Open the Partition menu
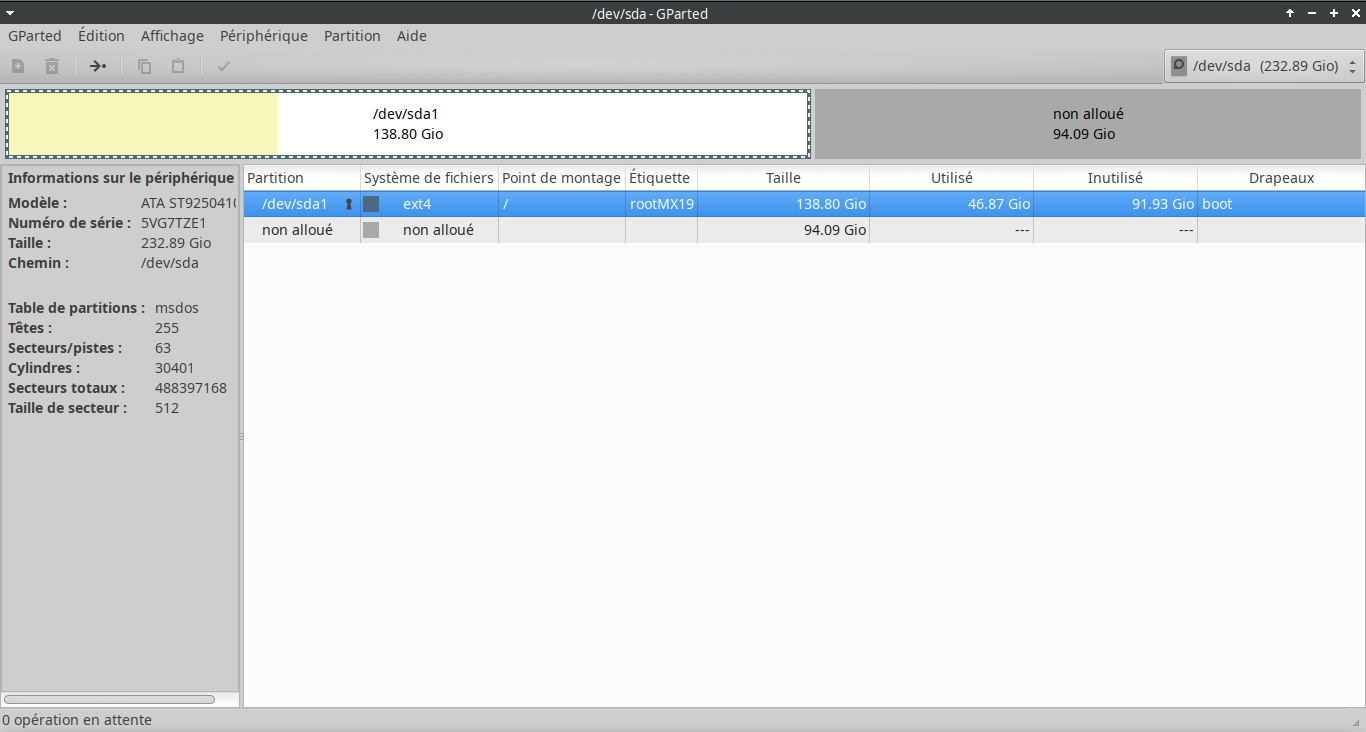This screenshot has height=732, width=1366. pos(352,36)
